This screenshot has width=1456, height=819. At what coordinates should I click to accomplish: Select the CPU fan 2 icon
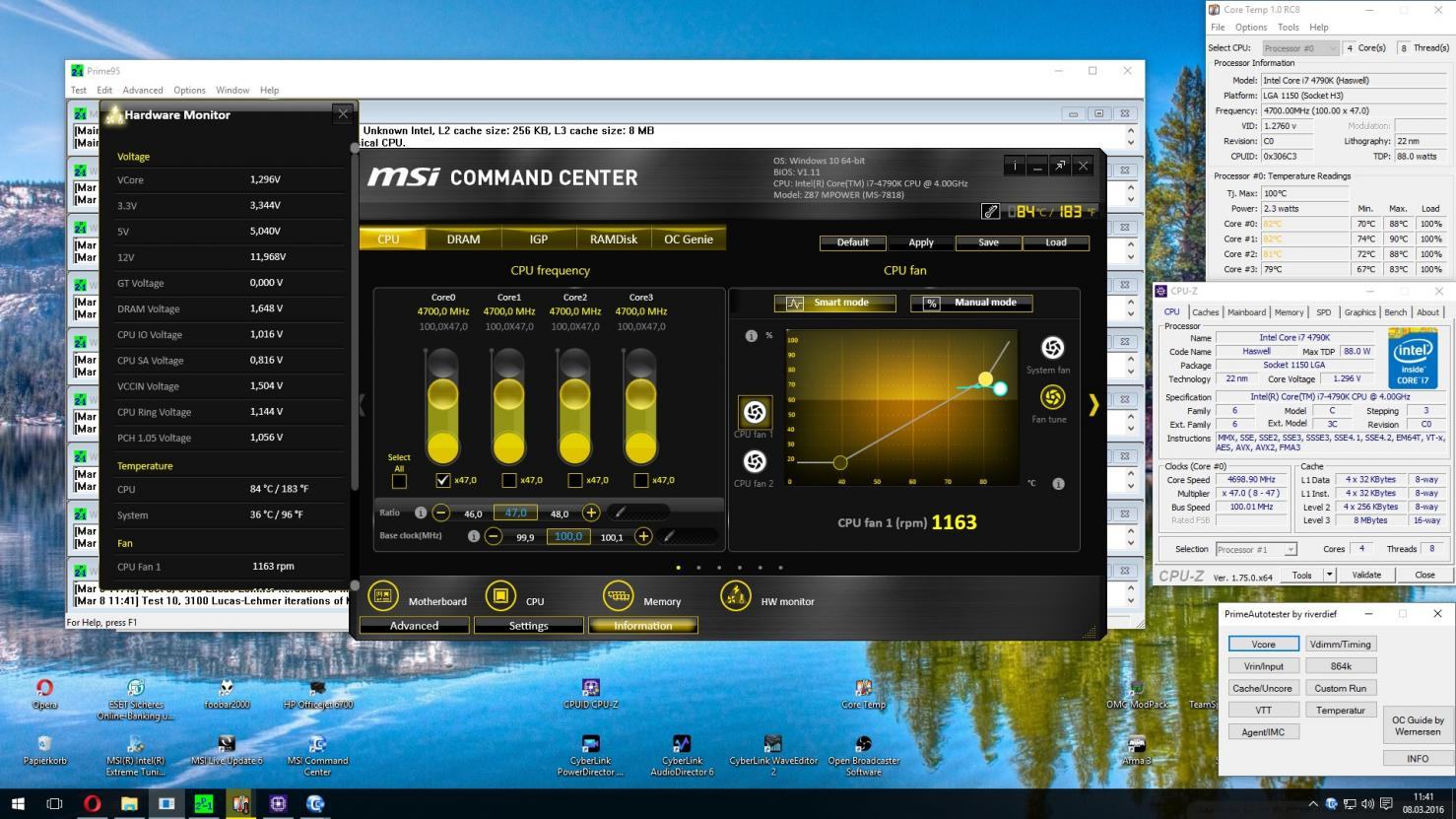[x=755, y=461]
